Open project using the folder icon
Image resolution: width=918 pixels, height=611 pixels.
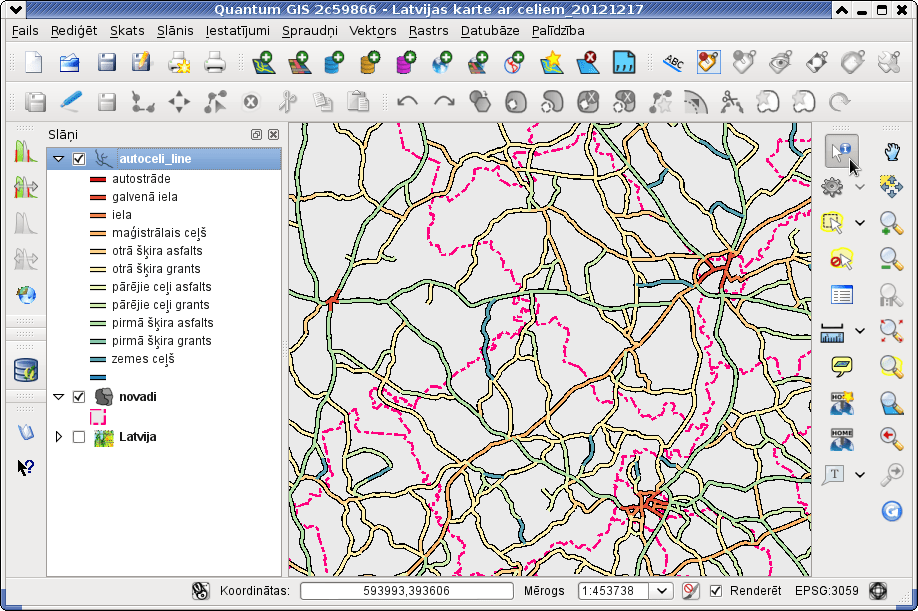pyautogui.click(x=70, y=63)
